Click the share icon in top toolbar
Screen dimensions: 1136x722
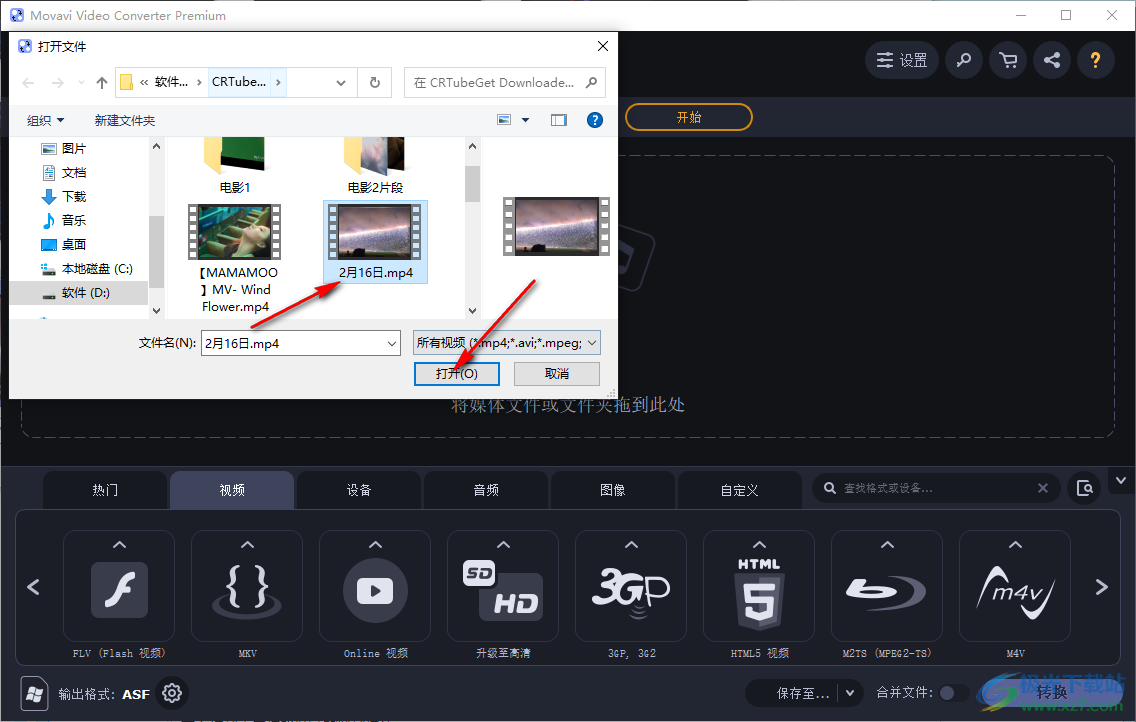(x=1052, y=60)
